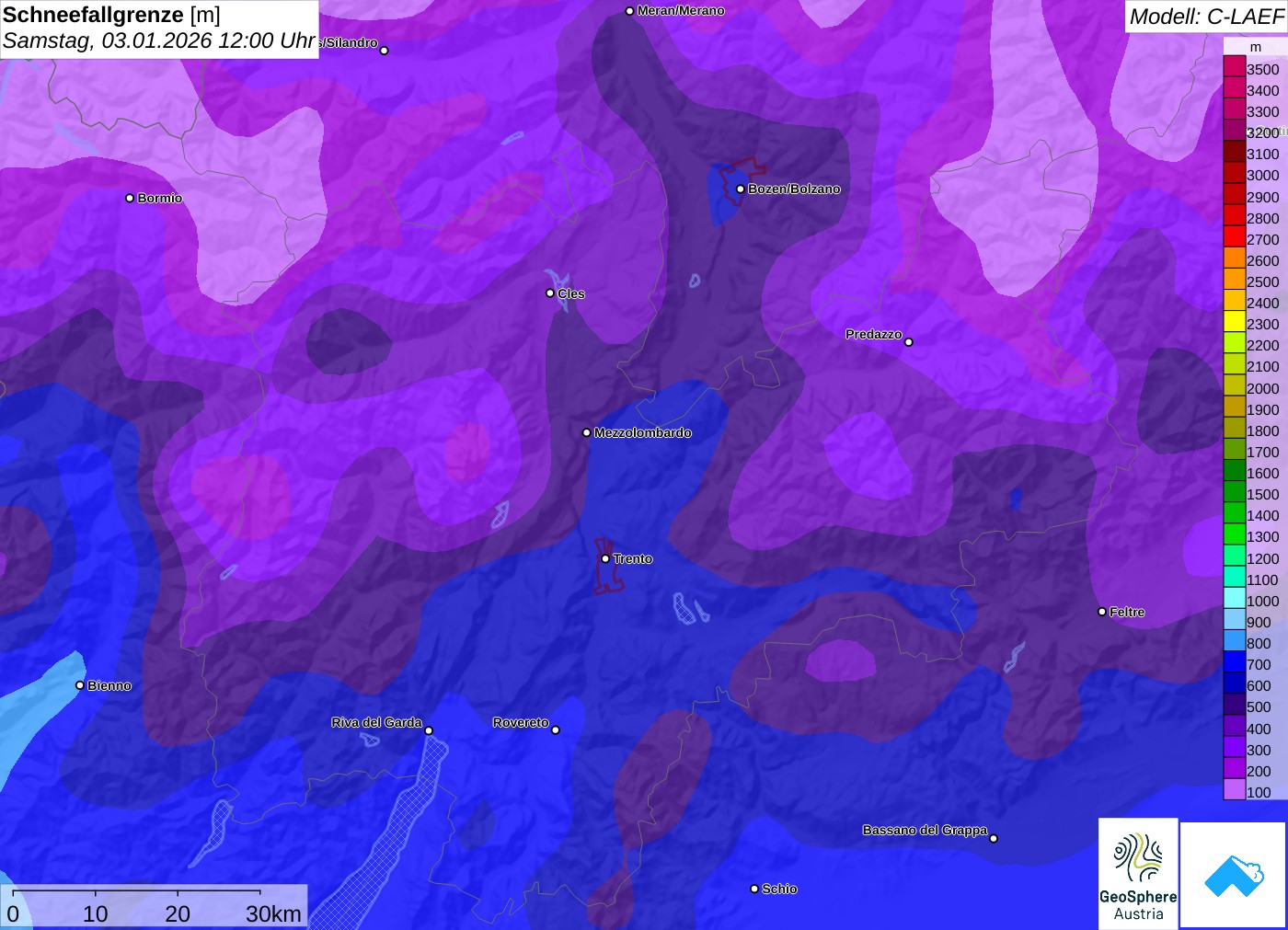Image resolution: width=1288 pixels, height=930 pixels.
Task: Select the date line Samstag, 03.01.2026 12:00 Uhr
Action: tap(159, 41)
